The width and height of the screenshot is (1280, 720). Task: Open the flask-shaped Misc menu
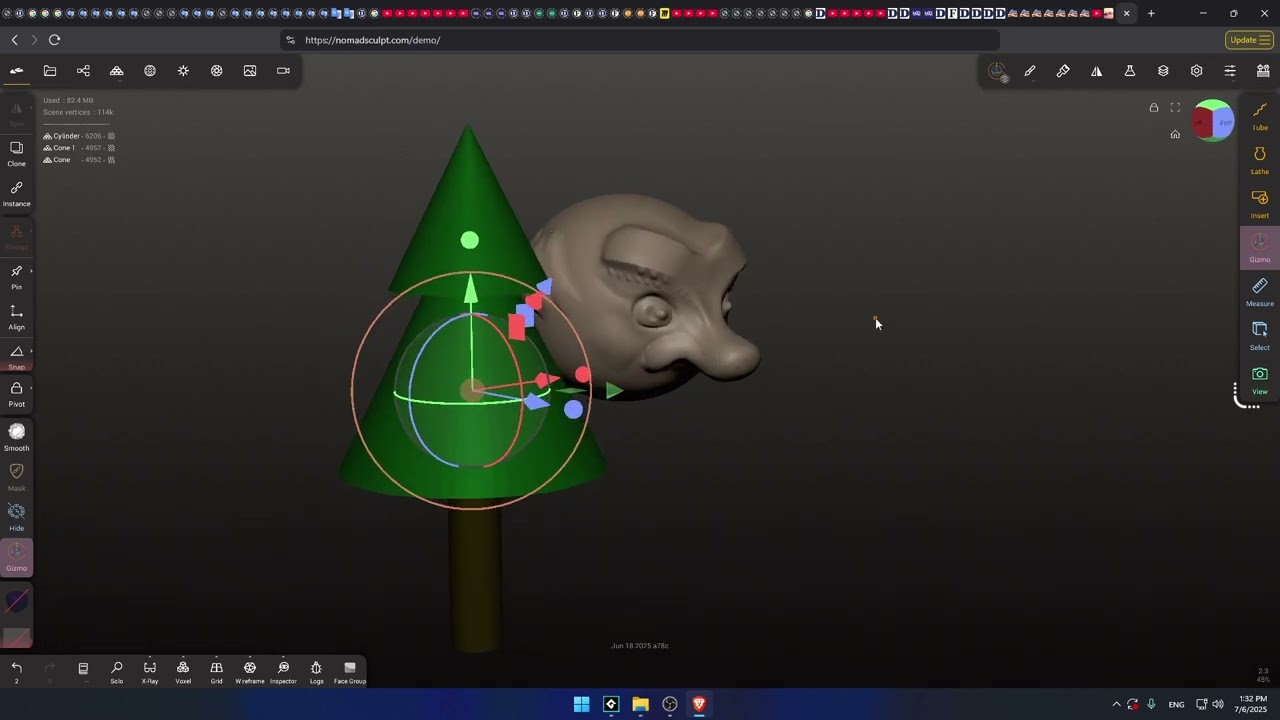click(x=1130, y=71)
